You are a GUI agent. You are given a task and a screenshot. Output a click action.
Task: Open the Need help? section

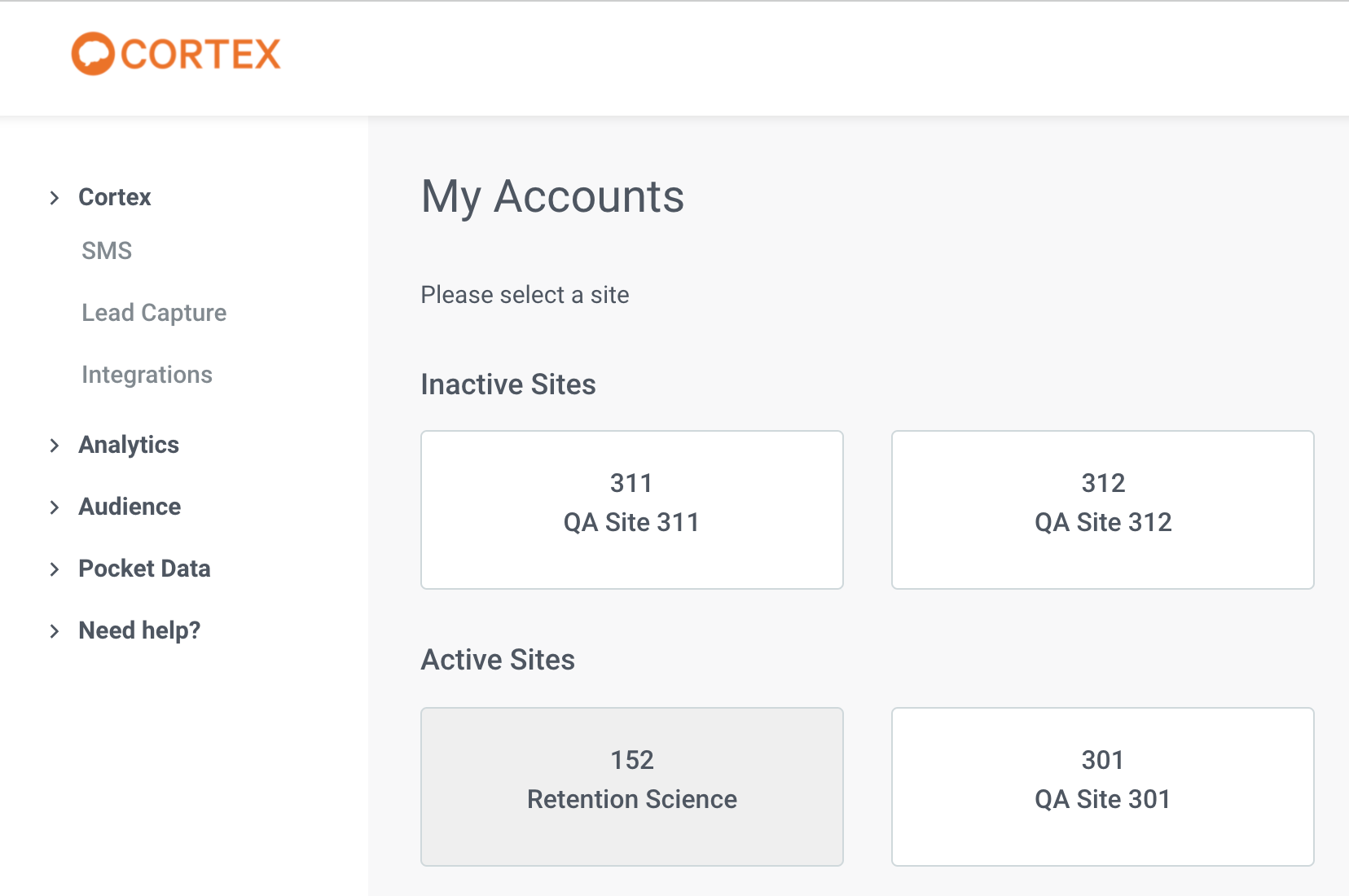(139, 630)
